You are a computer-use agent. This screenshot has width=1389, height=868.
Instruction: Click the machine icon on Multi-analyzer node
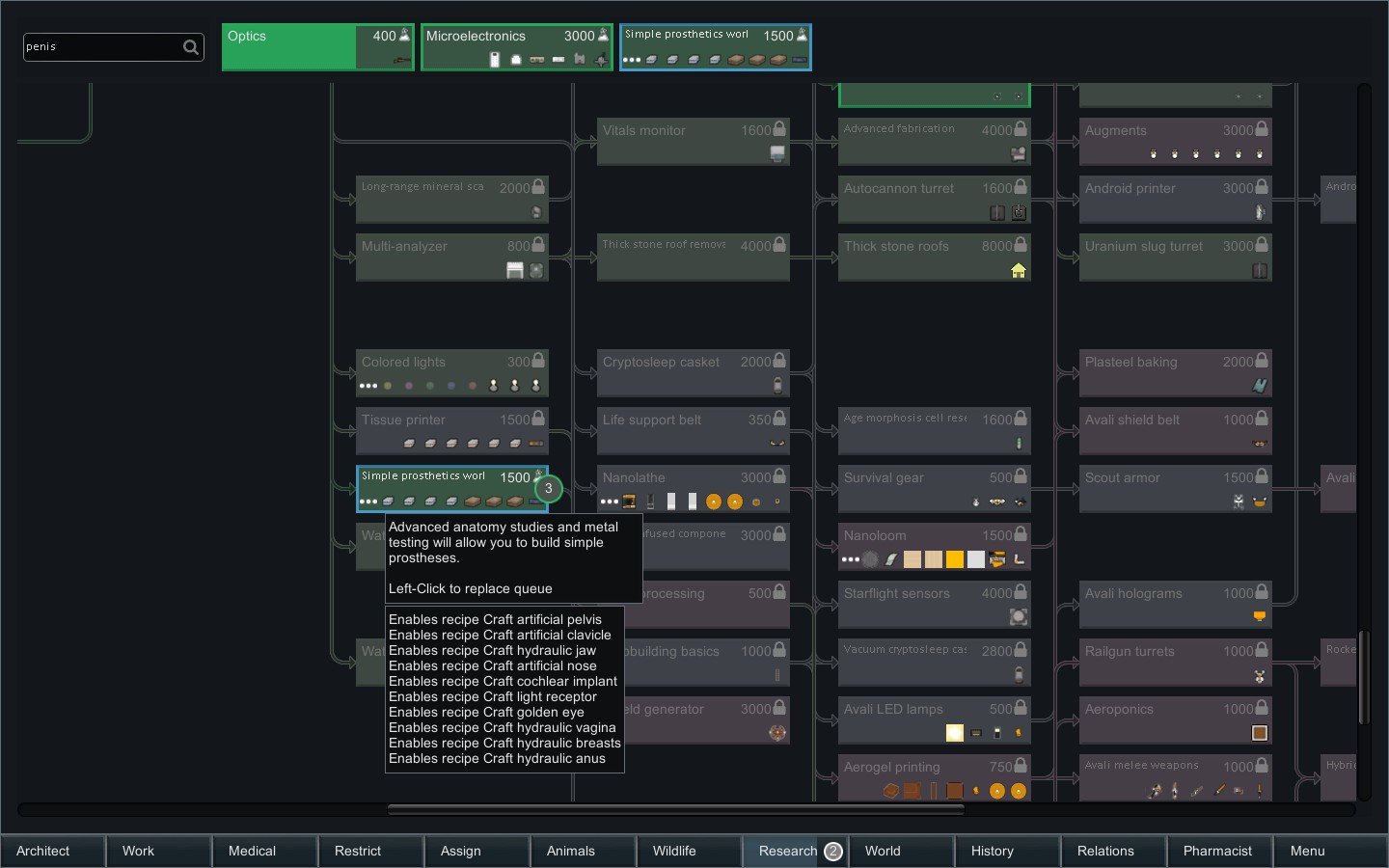516,271
